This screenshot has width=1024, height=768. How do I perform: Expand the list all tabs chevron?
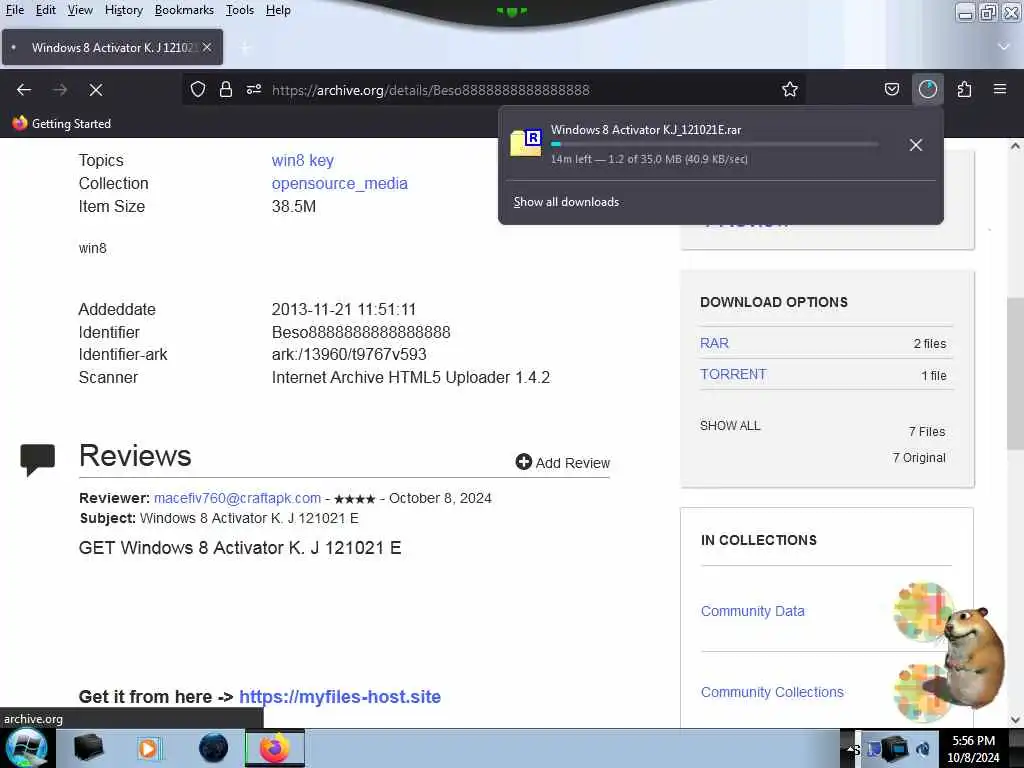coord(1004,47)
